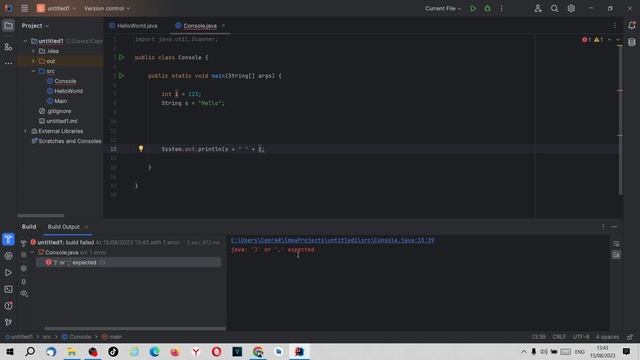Click the editor vertical scrollbar
This screenshot has height=360, width=640.
point(620,119)
